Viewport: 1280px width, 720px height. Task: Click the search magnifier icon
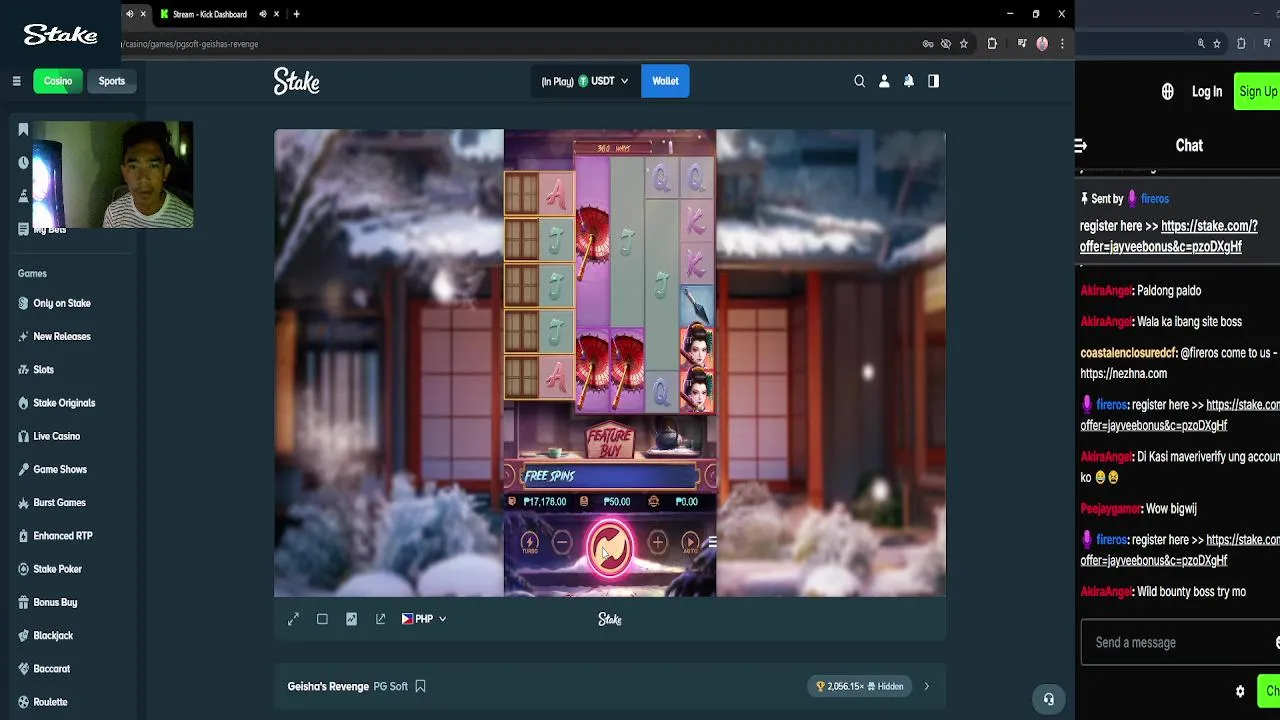click(x=859, y=81)
